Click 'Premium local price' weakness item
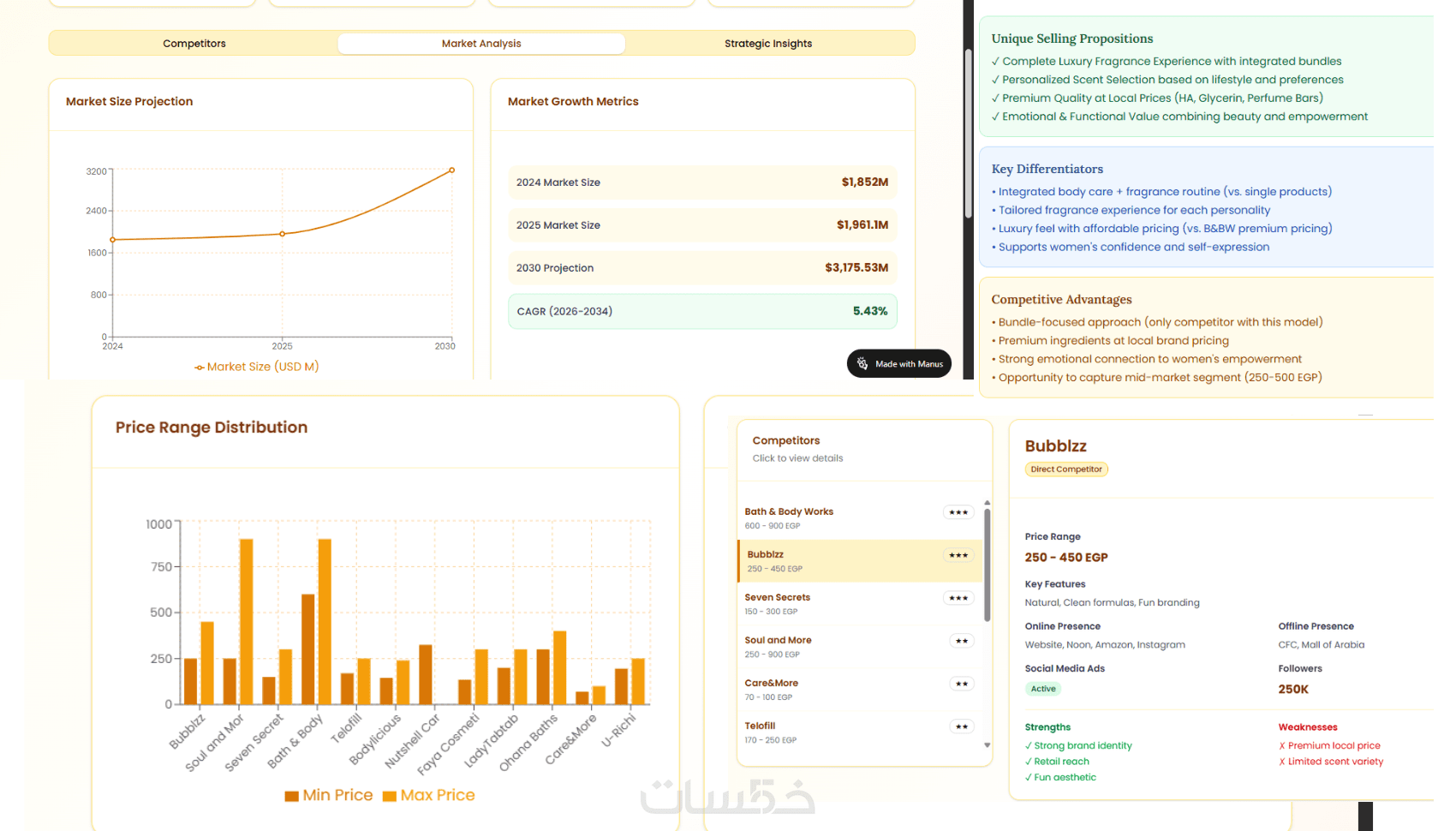This screenshot has height=831, width=1456. [1329, 746]
